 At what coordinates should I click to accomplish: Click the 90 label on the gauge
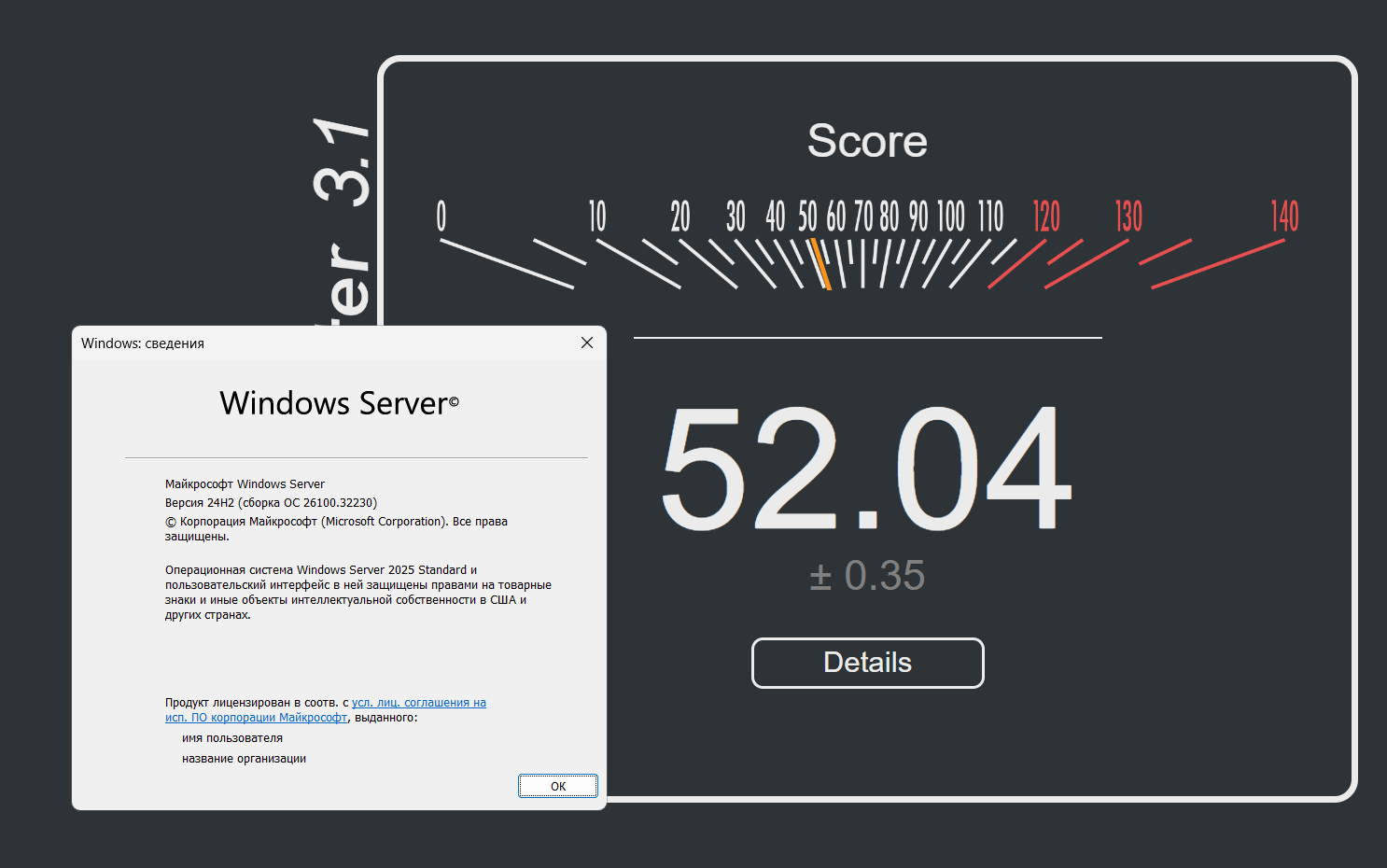pos(919,217)
